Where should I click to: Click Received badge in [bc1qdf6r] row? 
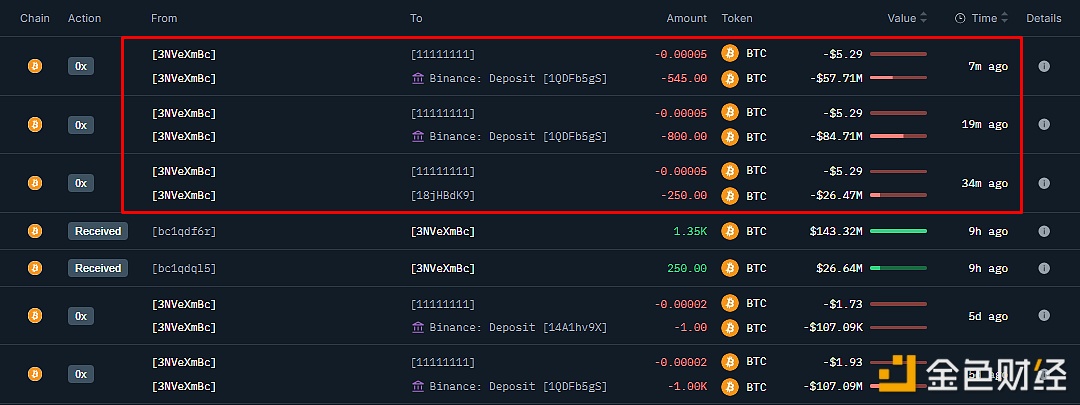tap(98, 231)
